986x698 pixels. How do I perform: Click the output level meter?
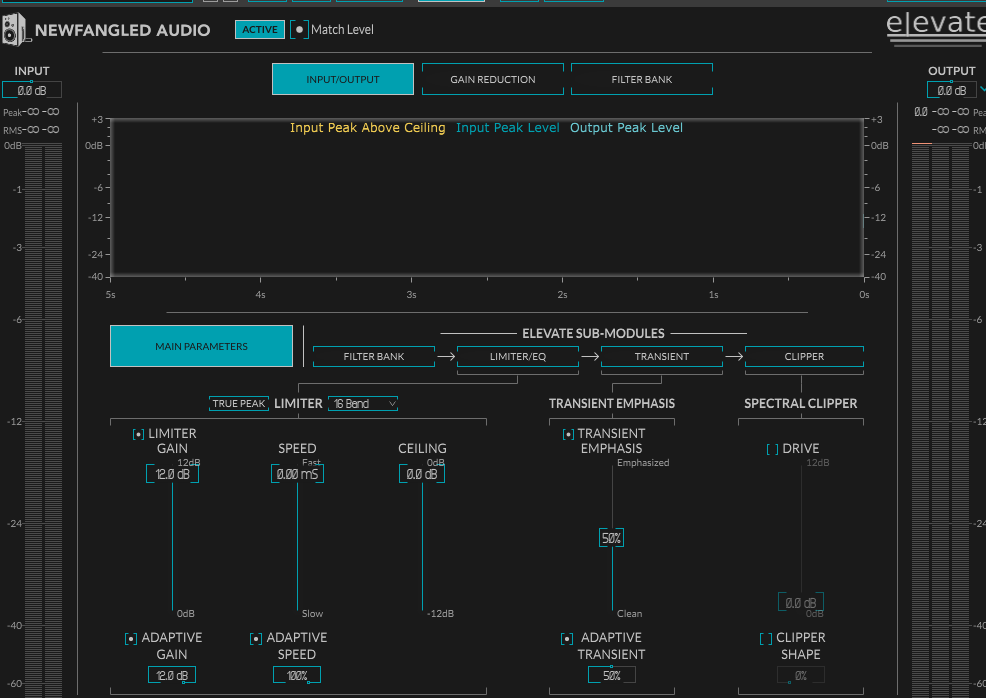coord(941,420)
